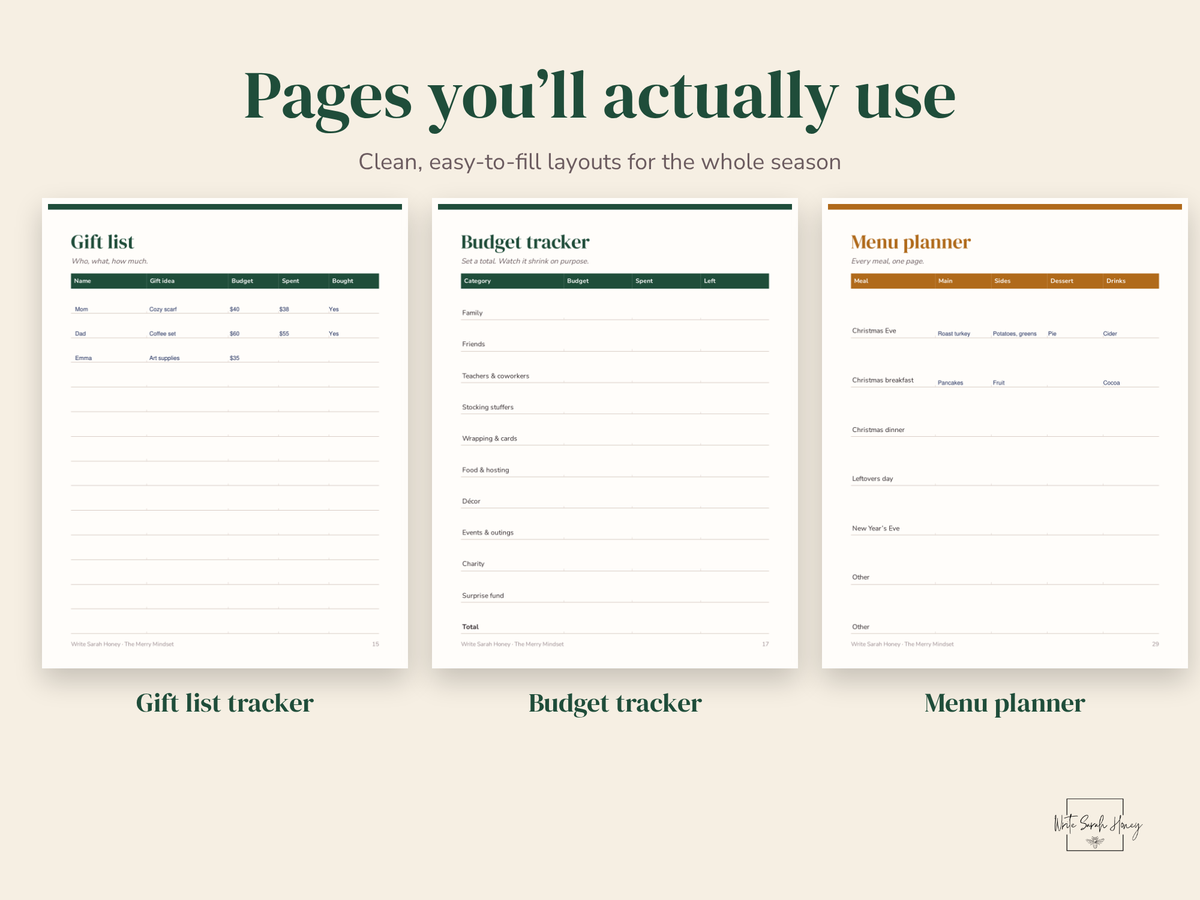1200x900 pixels.
Task: Select the "Pancakes" main entry
Action: (x=950, y=383)
